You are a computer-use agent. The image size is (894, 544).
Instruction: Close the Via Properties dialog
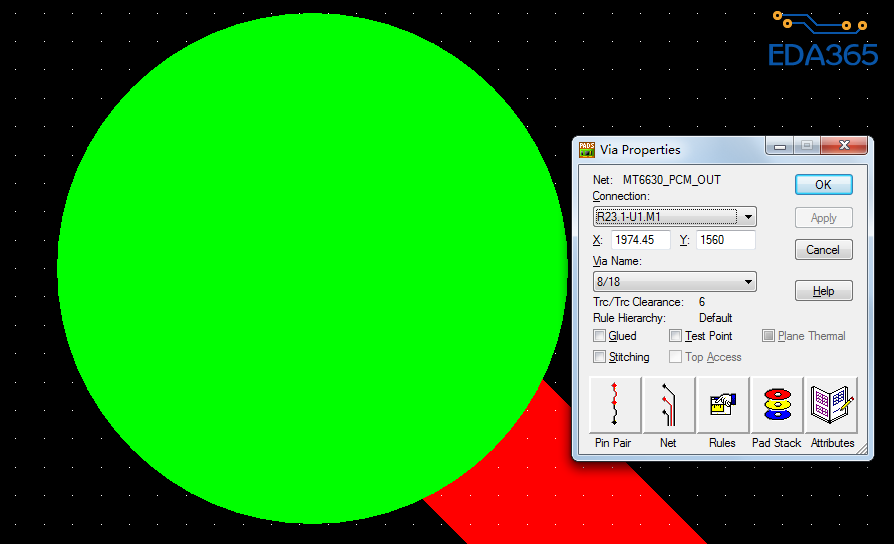(x=844, y=145)
